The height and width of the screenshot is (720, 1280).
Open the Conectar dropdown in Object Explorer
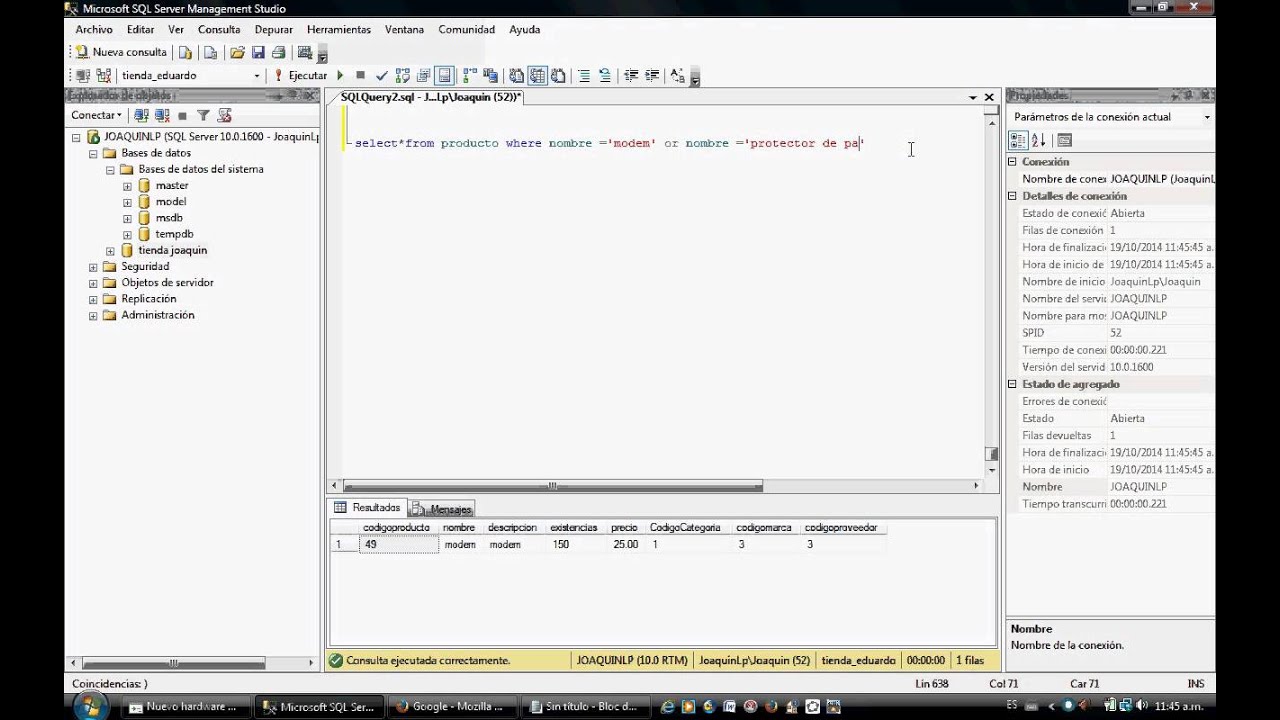94,115
